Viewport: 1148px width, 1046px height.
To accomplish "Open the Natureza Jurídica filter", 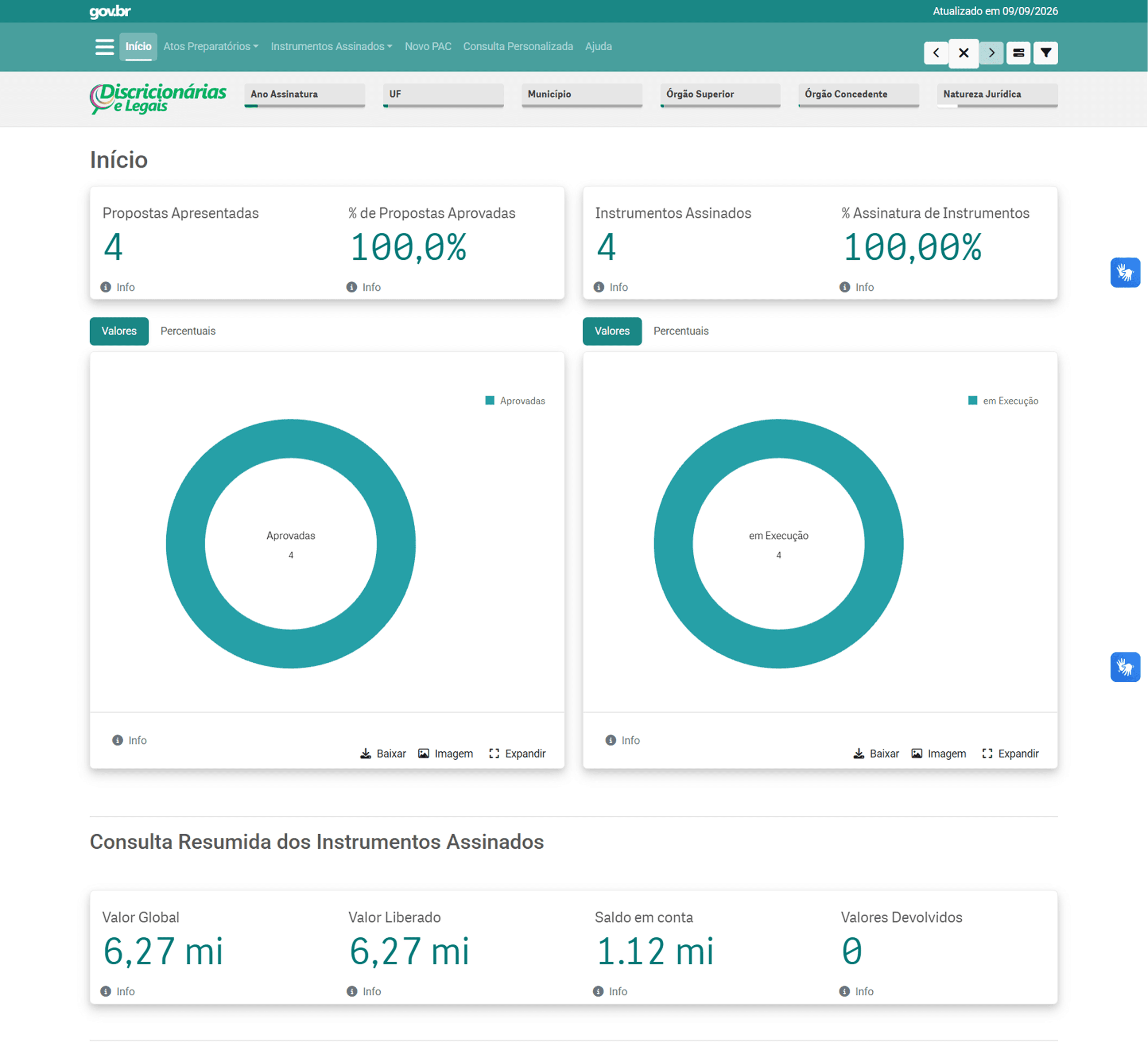I will [997, 95].
